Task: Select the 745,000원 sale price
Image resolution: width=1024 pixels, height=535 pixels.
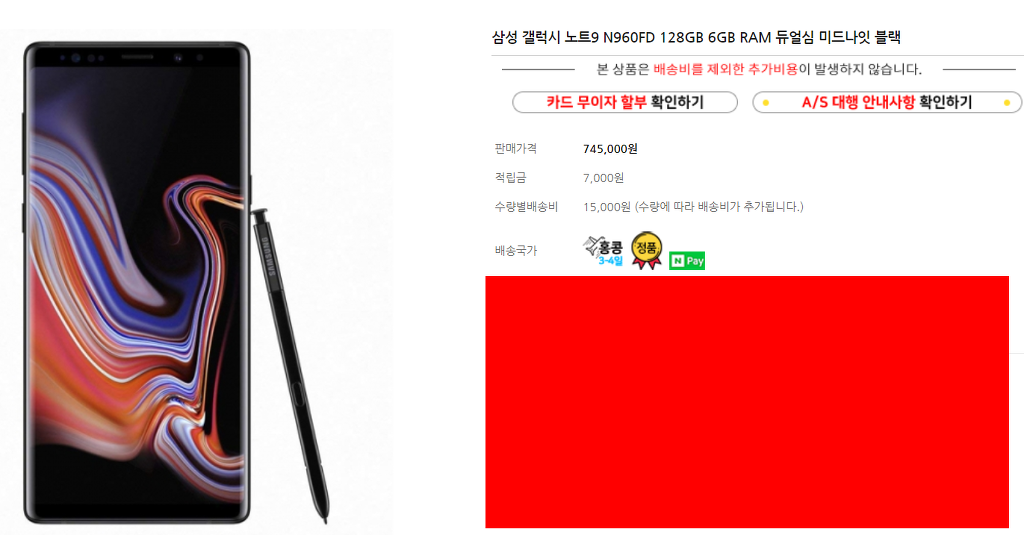Action: coord(610,149)
